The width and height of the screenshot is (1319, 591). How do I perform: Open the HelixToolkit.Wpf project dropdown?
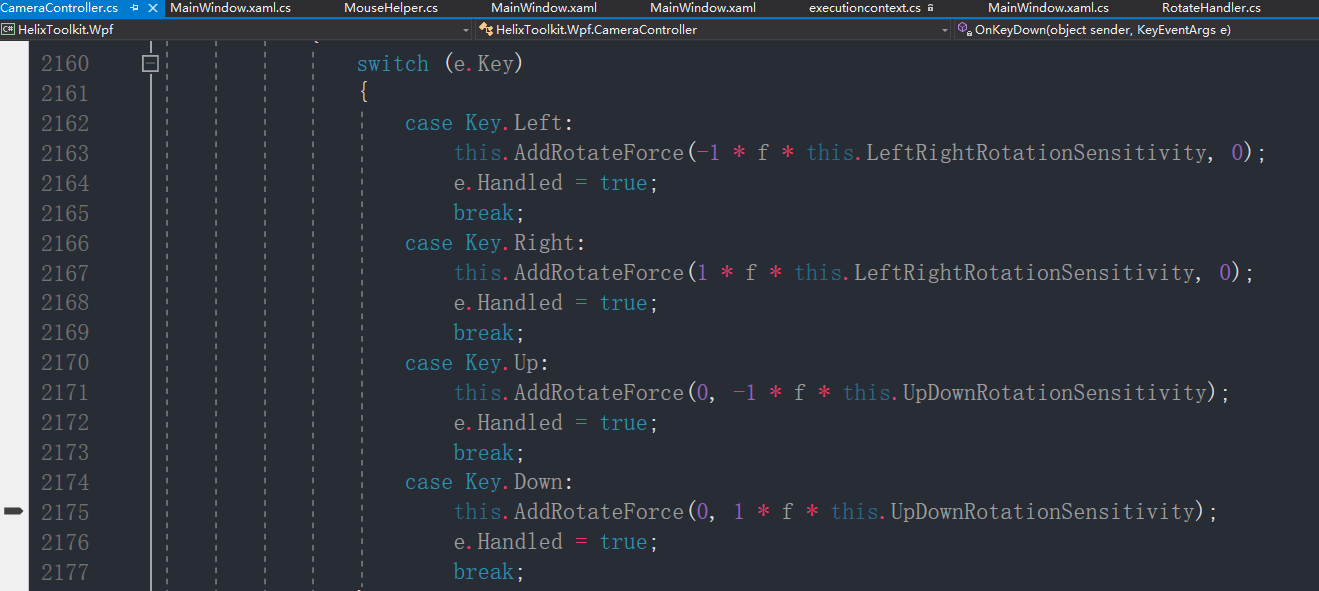click(465, 30)
